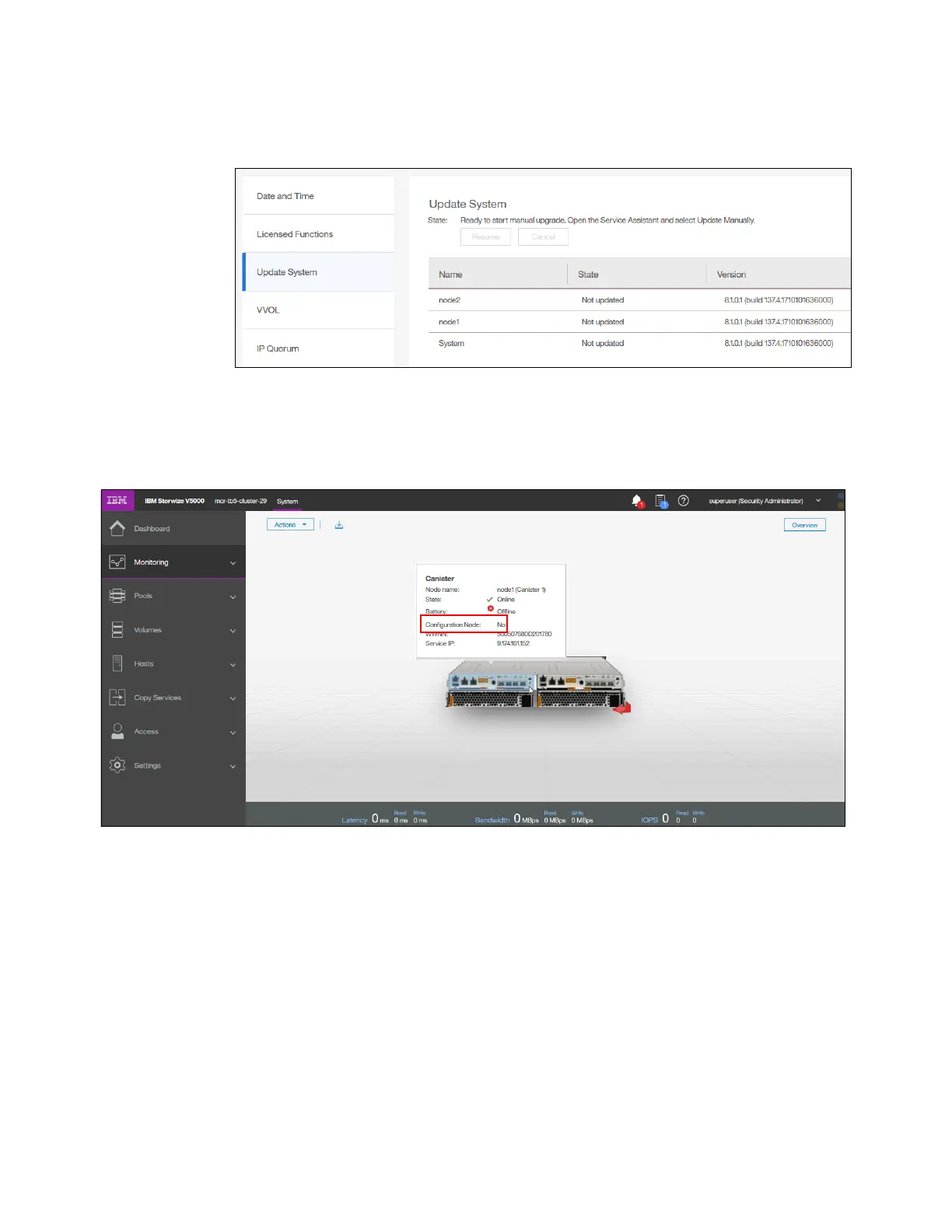Click the IOPS performance label
Screen dimensions: 952x1232
pyautogui.click(x=649, y=820)
